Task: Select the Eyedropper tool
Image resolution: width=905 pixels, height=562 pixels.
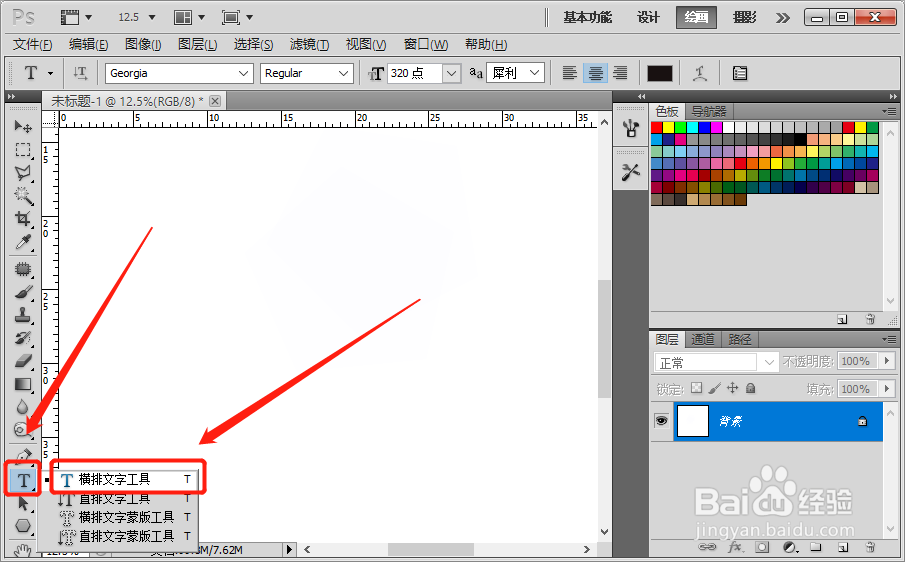Action: coord(23,242)
